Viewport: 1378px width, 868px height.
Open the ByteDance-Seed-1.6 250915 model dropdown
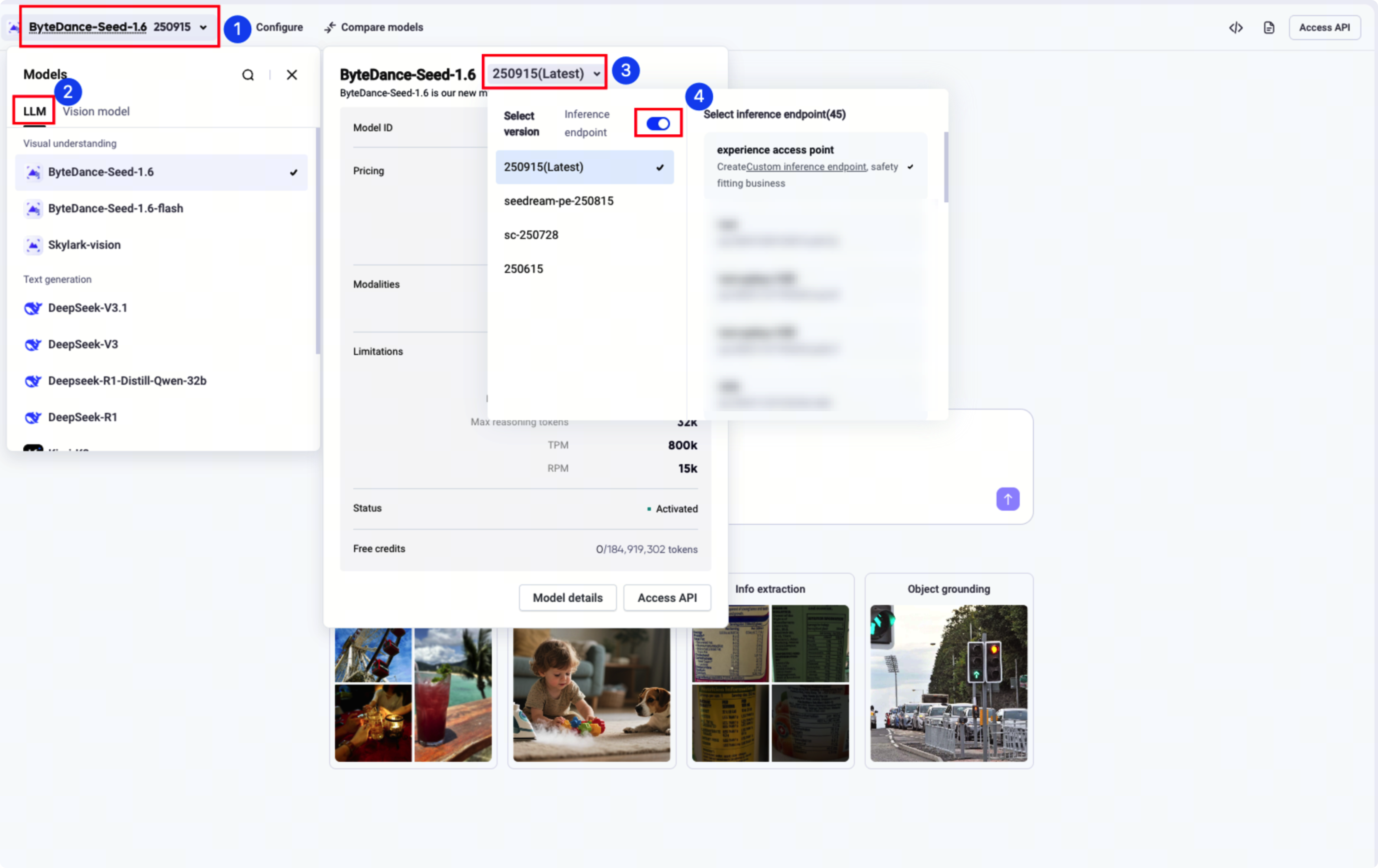(x=119, y=27)
